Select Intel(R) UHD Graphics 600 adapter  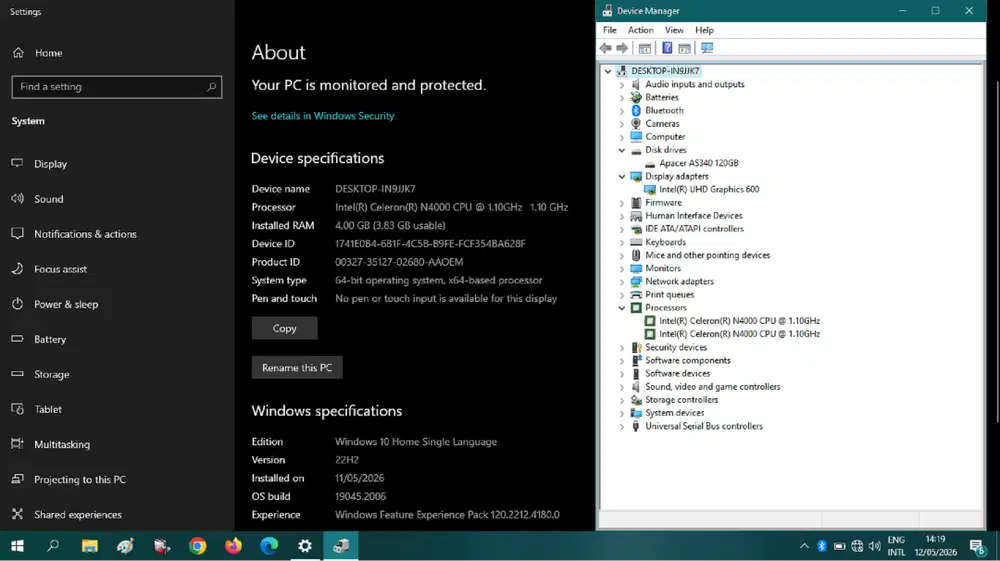pyautogui.click(x=709, y=189)
